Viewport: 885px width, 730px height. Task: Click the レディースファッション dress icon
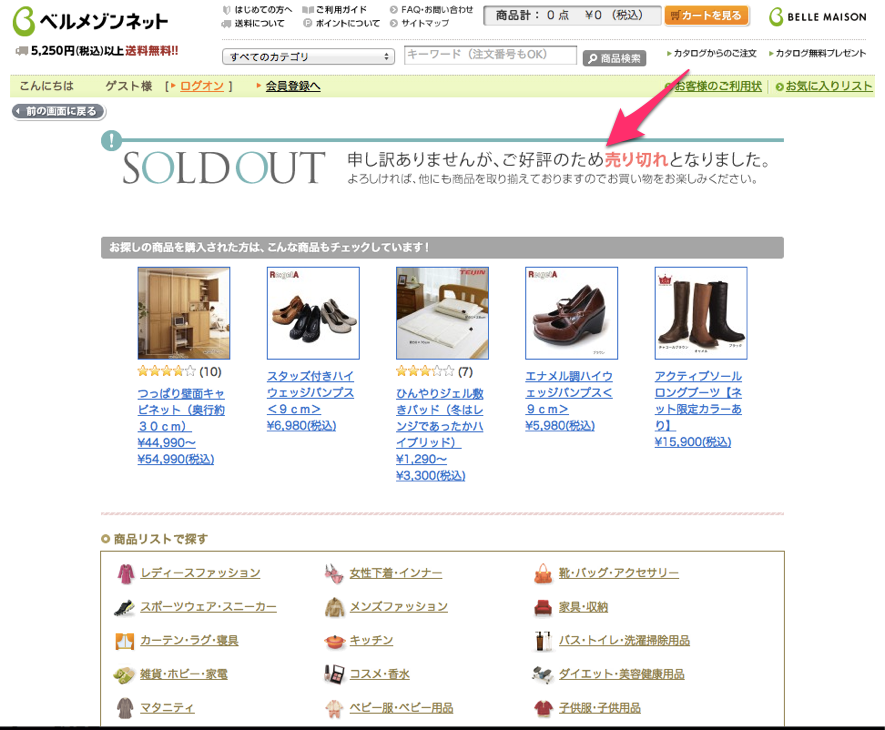[x=125, y=574]
